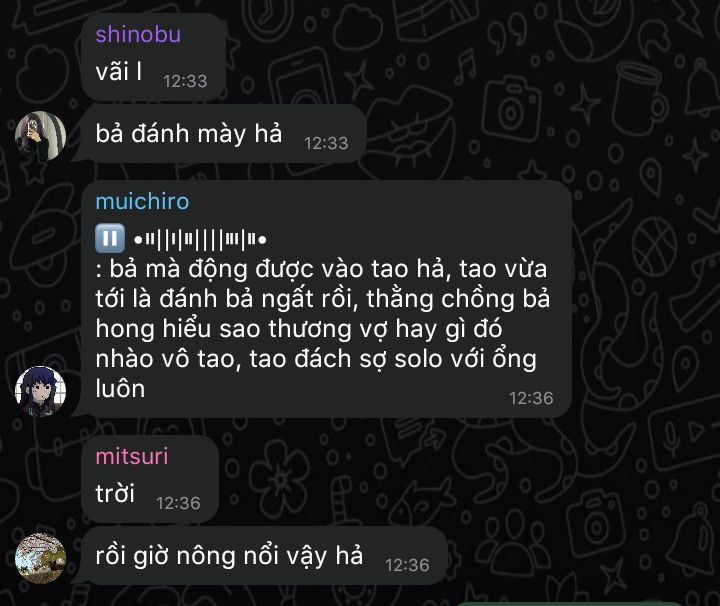Tap the muichiro sender name
Viewport: 720px width, 606px height.
142,202
